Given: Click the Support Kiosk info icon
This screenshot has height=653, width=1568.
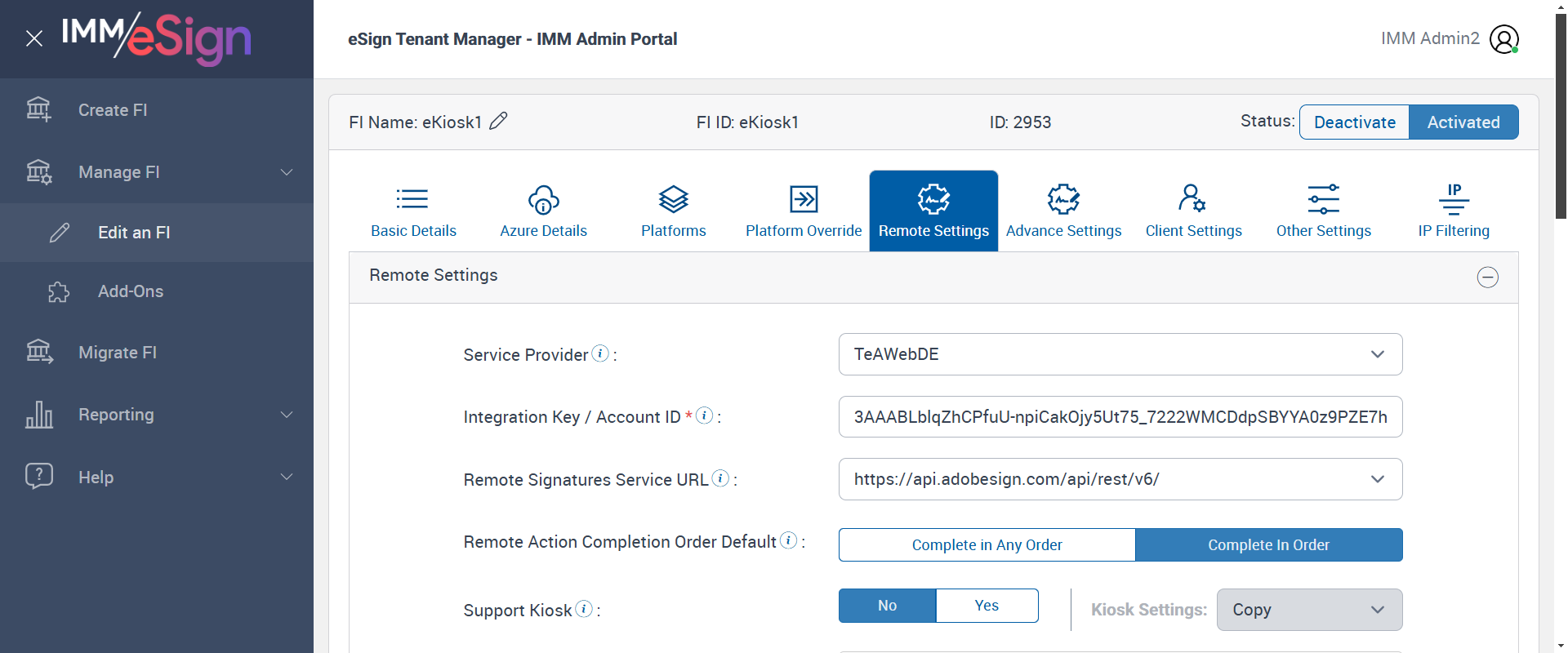Looking at the screenshot, I should pos(584,609).
